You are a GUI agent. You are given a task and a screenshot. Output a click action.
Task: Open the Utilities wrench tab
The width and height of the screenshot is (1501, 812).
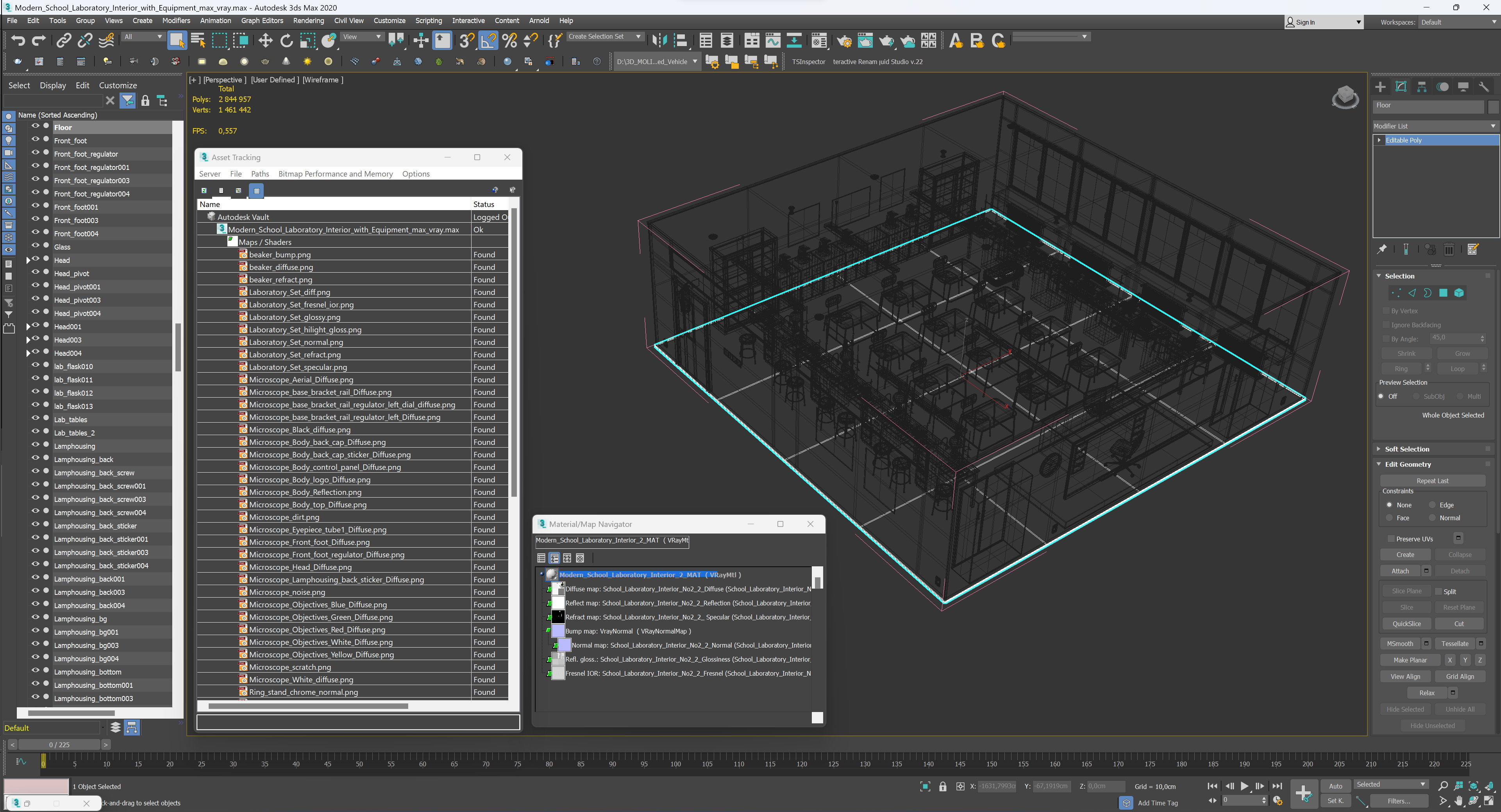tap(1484, 87)
